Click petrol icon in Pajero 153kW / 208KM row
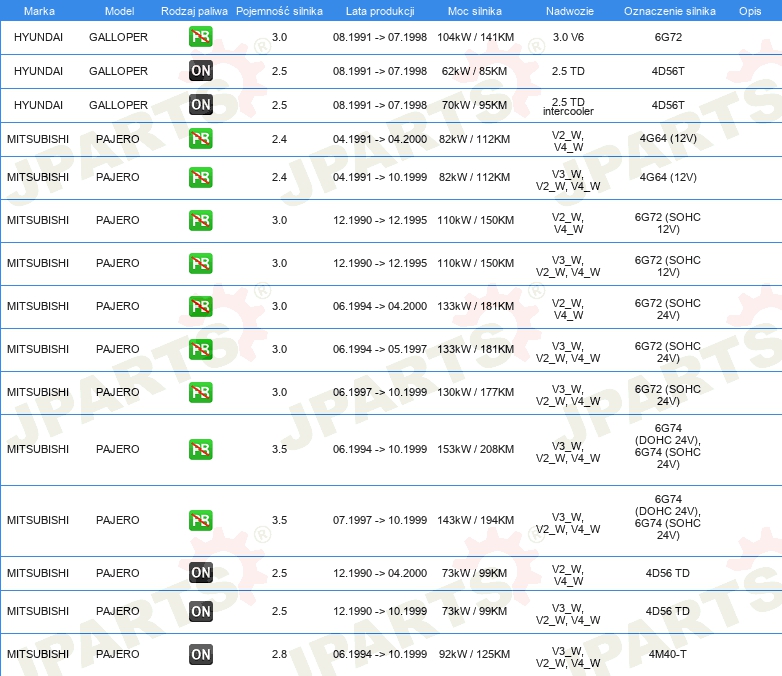Screen dimensions: 782x676 (x=200, y=449)
